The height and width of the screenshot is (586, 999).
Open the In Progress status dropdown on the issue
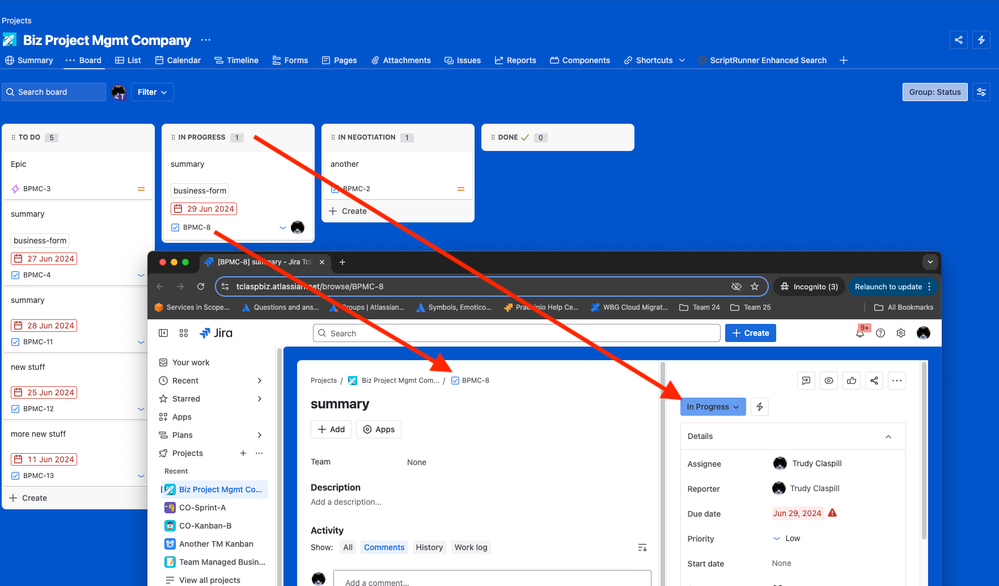point(713,406)
